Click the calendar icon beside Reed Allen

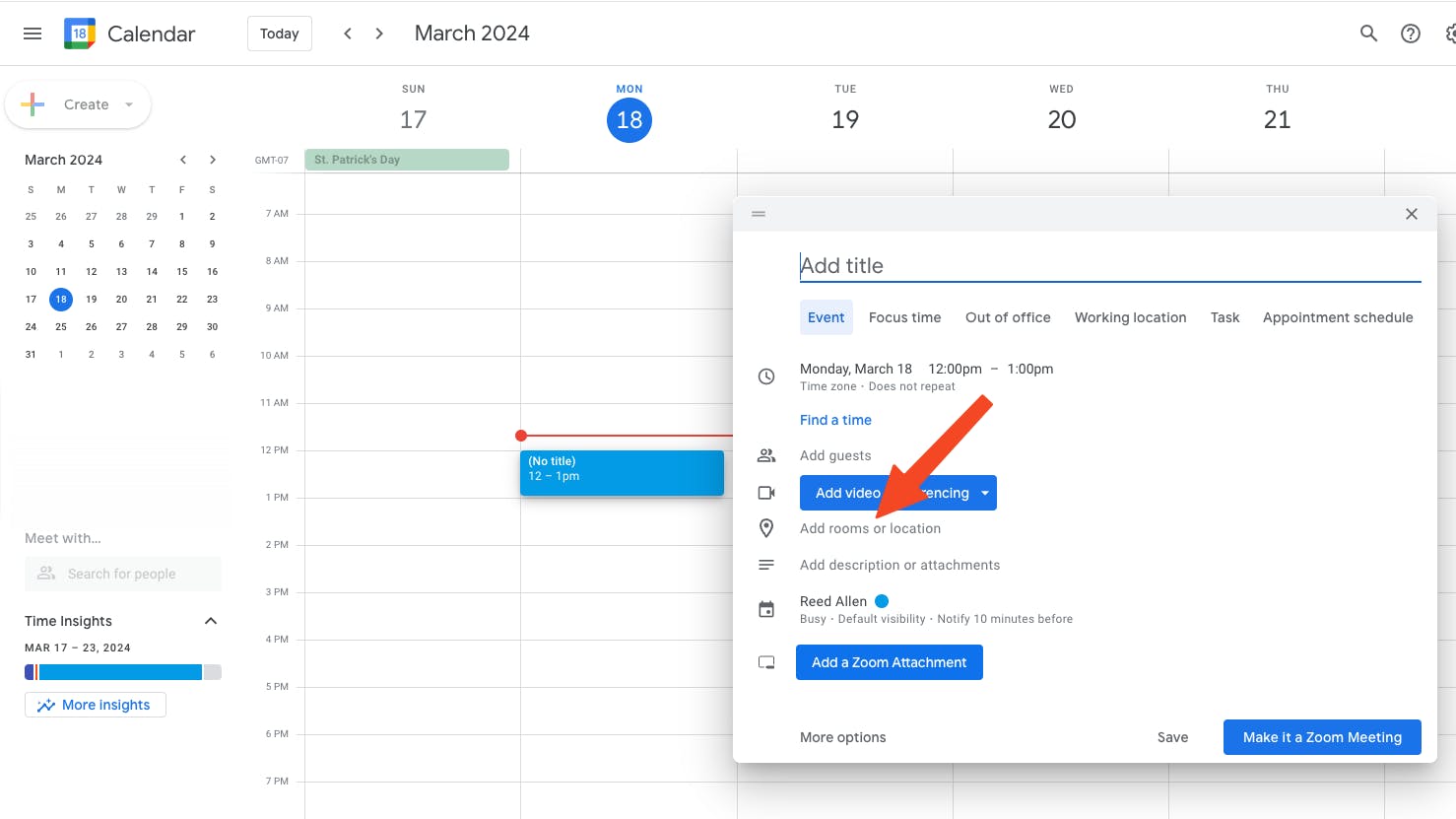(766, 609)
